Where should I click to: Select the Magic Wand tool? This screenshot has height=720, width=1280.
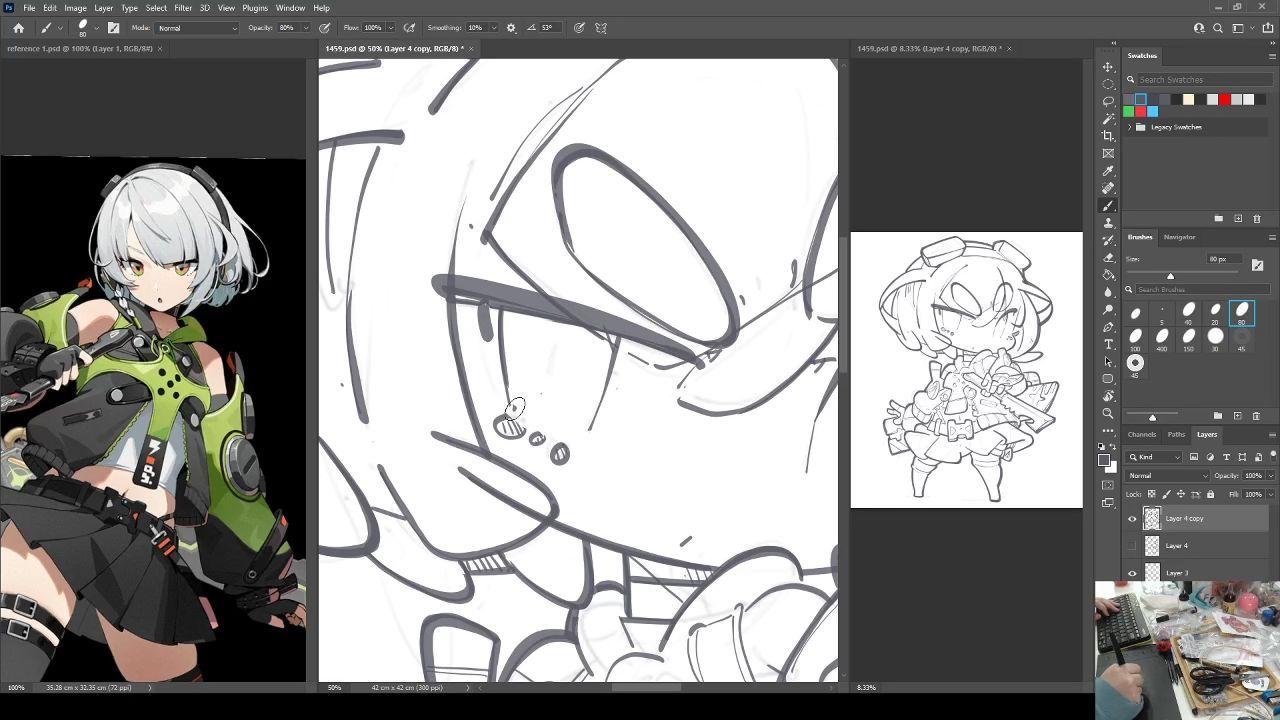click(x=1108, y=119)
